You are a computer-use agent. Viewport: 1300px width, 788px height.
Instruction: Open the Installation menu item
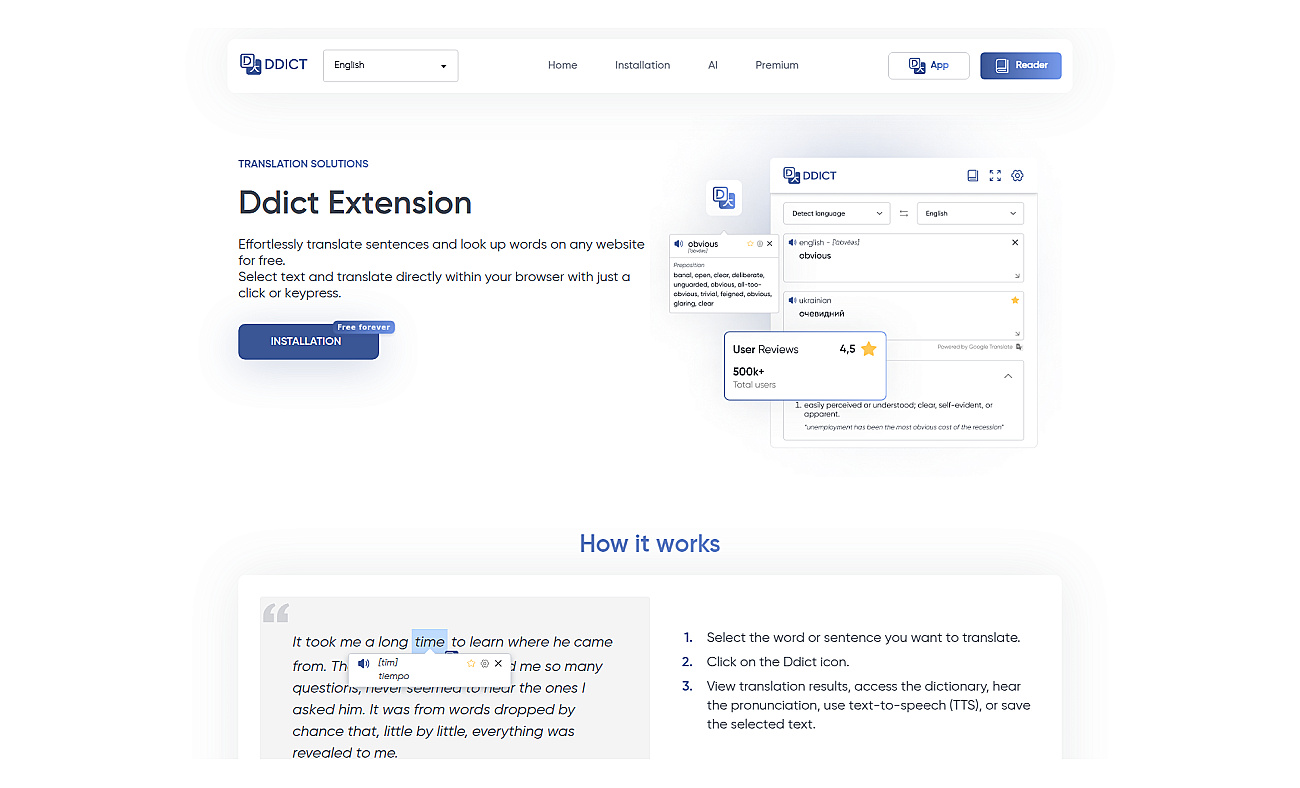click(x=642, y=65)
